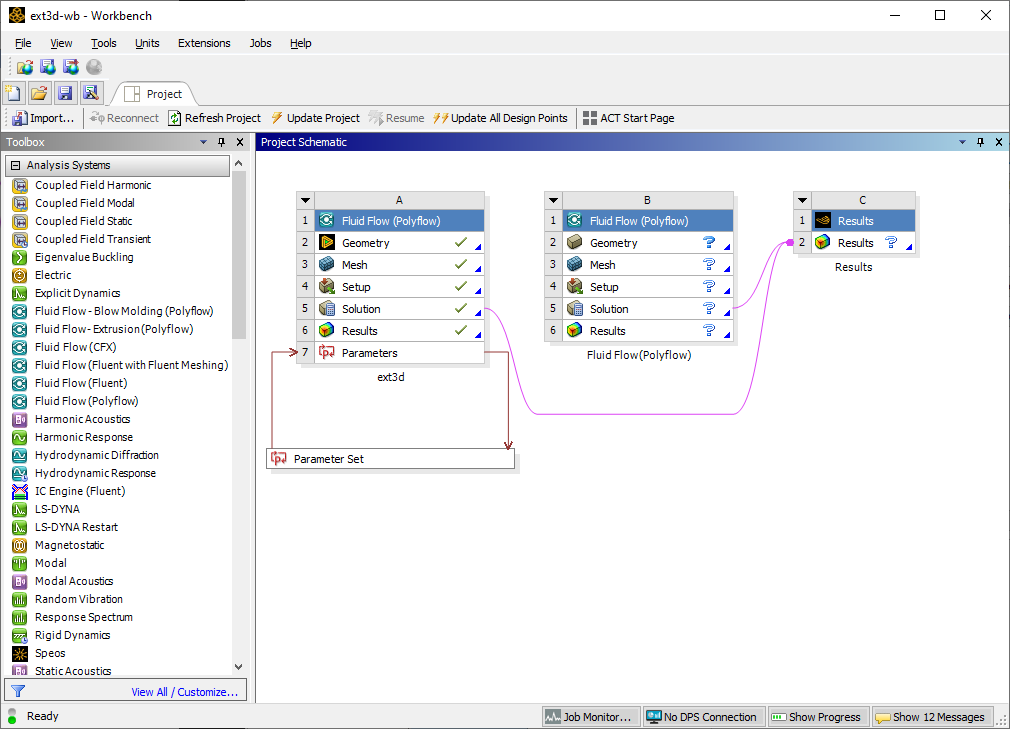Toggle Show Progress in the status bar
This screenshot has height=729, width=1010.
[817, 716]
